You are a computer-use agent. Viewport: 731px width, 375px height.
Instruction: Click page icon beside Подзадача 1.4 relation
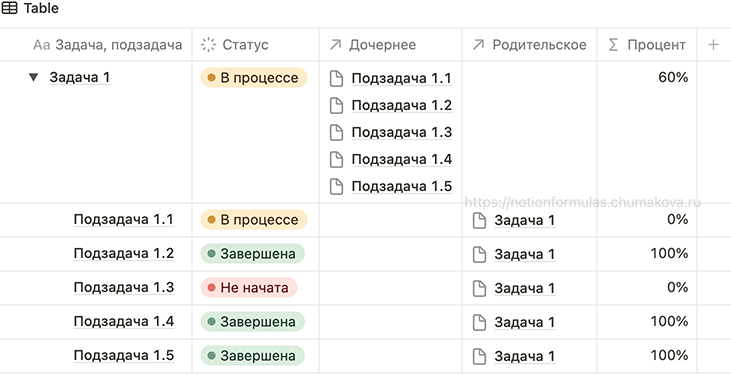[336, 160]
